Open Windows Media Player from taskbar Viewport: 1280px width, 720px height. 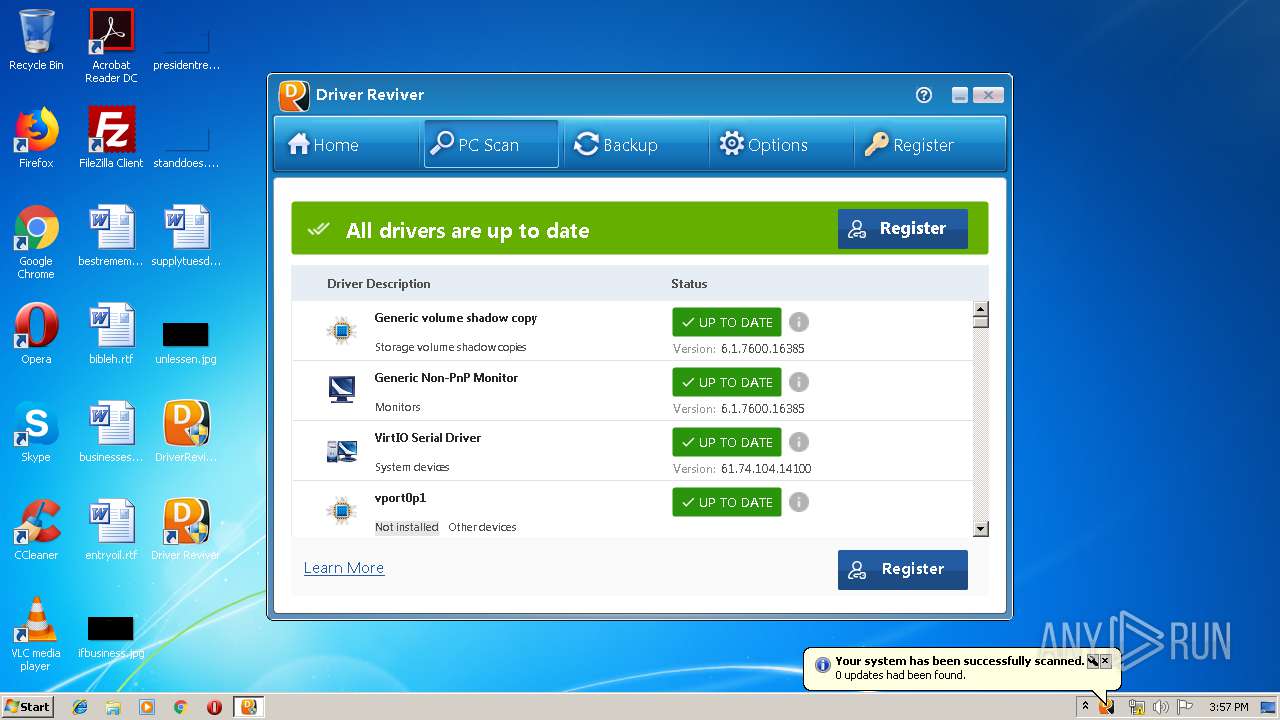[x=147, y=707]
